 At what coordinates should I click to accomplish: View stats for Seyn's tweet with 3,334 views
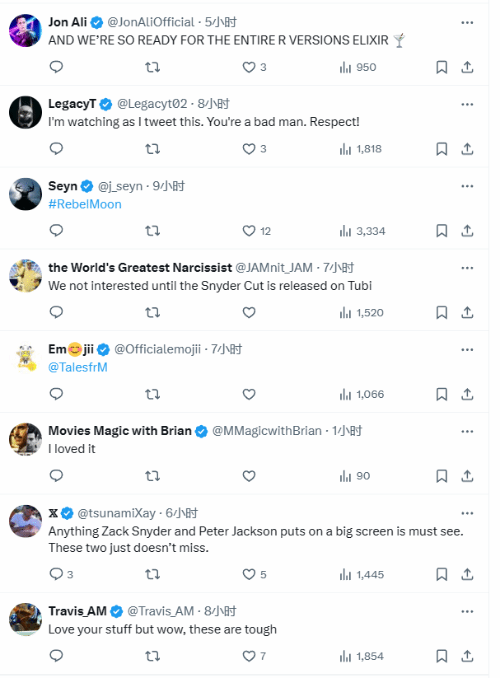pyautogui.click(x=362, y=231)
